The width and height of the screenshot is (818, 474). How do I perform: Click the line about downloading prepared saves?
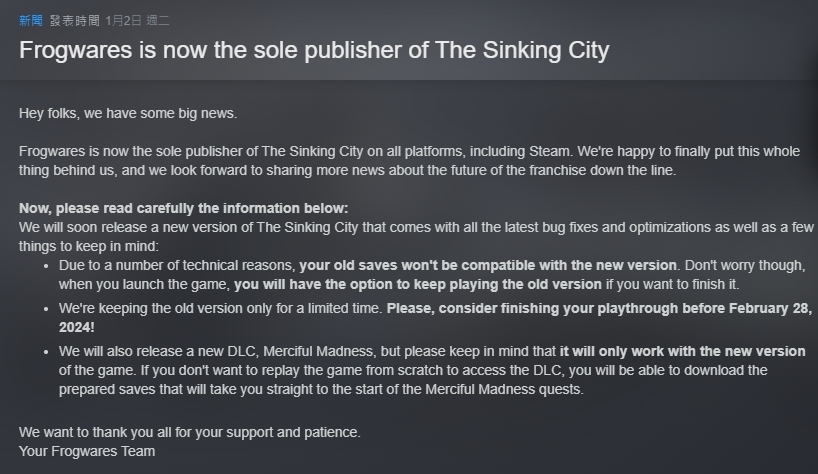tap(321, 390)
